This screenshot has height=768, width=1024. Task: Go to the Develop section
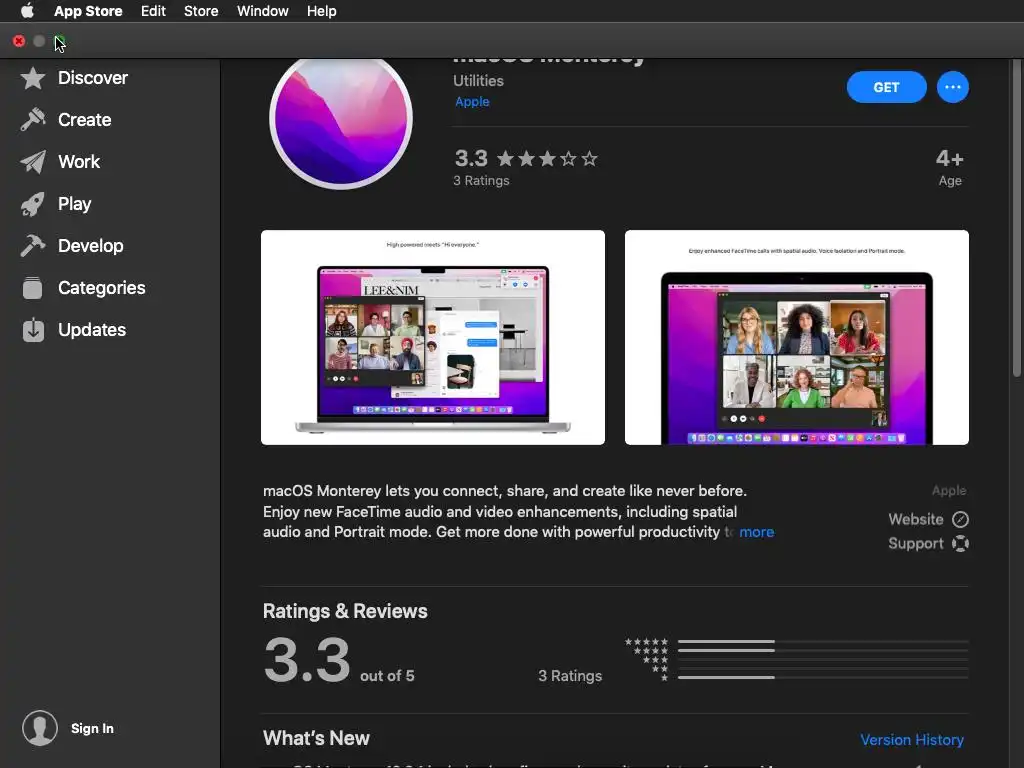(91, 246)
